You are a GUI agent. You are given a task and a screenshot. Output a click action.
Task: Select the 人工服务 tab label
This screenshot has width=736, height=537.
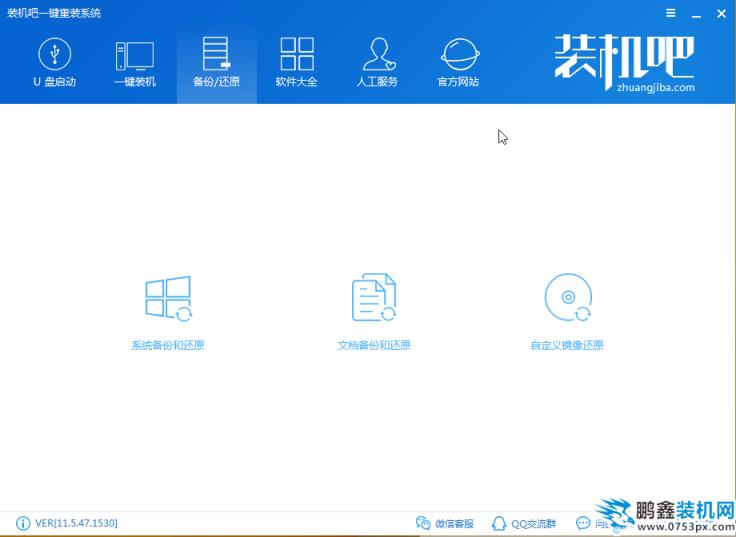[377, 82]
